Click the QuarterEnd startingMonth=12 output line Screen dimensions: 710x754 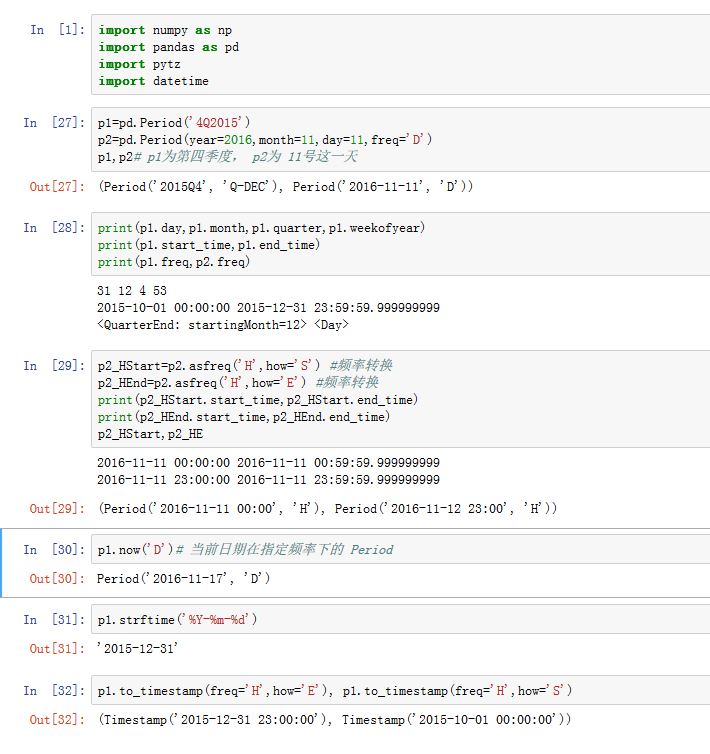point(222,324)
